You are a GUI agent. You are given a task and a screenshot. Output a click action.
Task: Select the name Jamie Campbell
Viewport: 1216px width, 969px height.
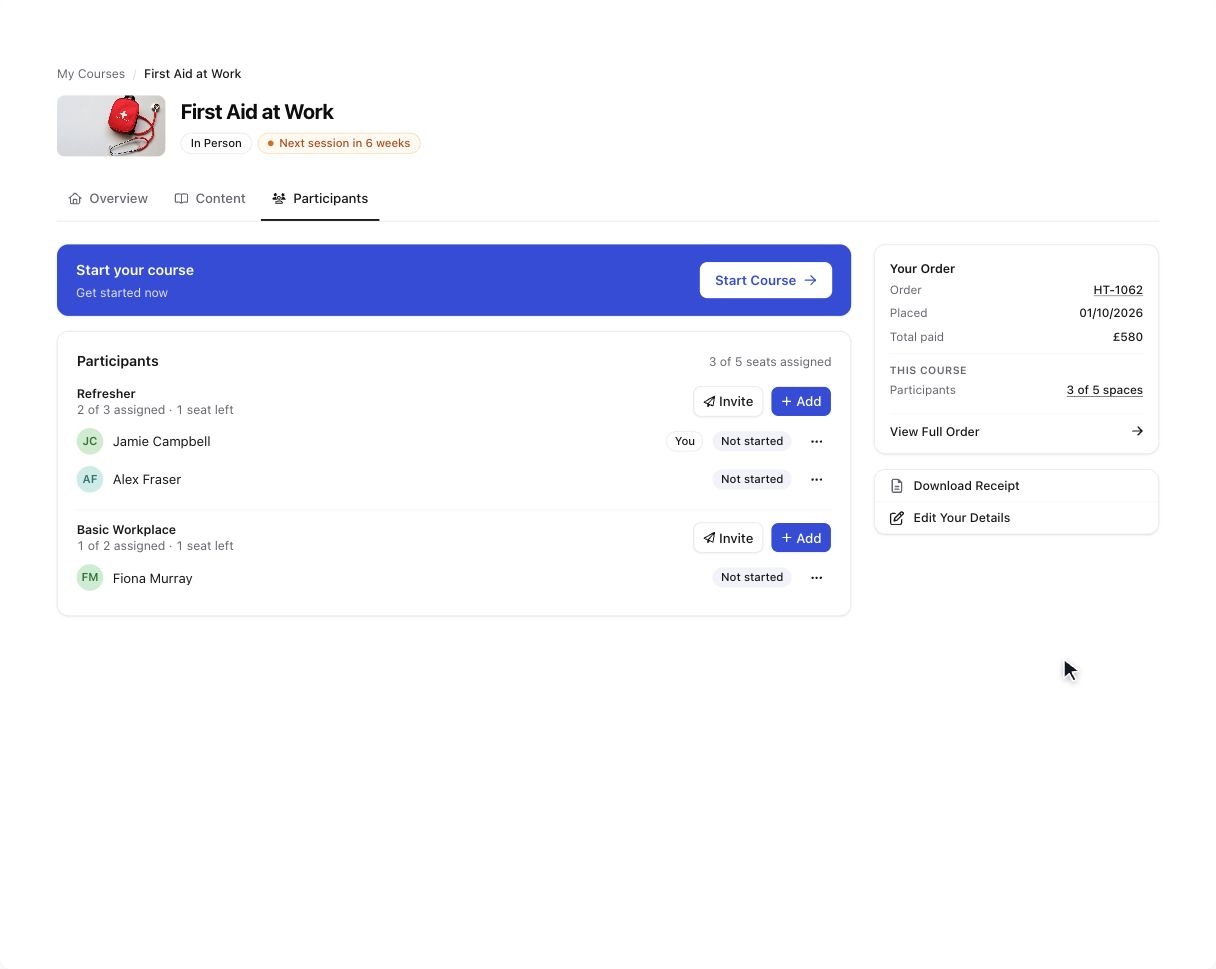click(162, 441)
